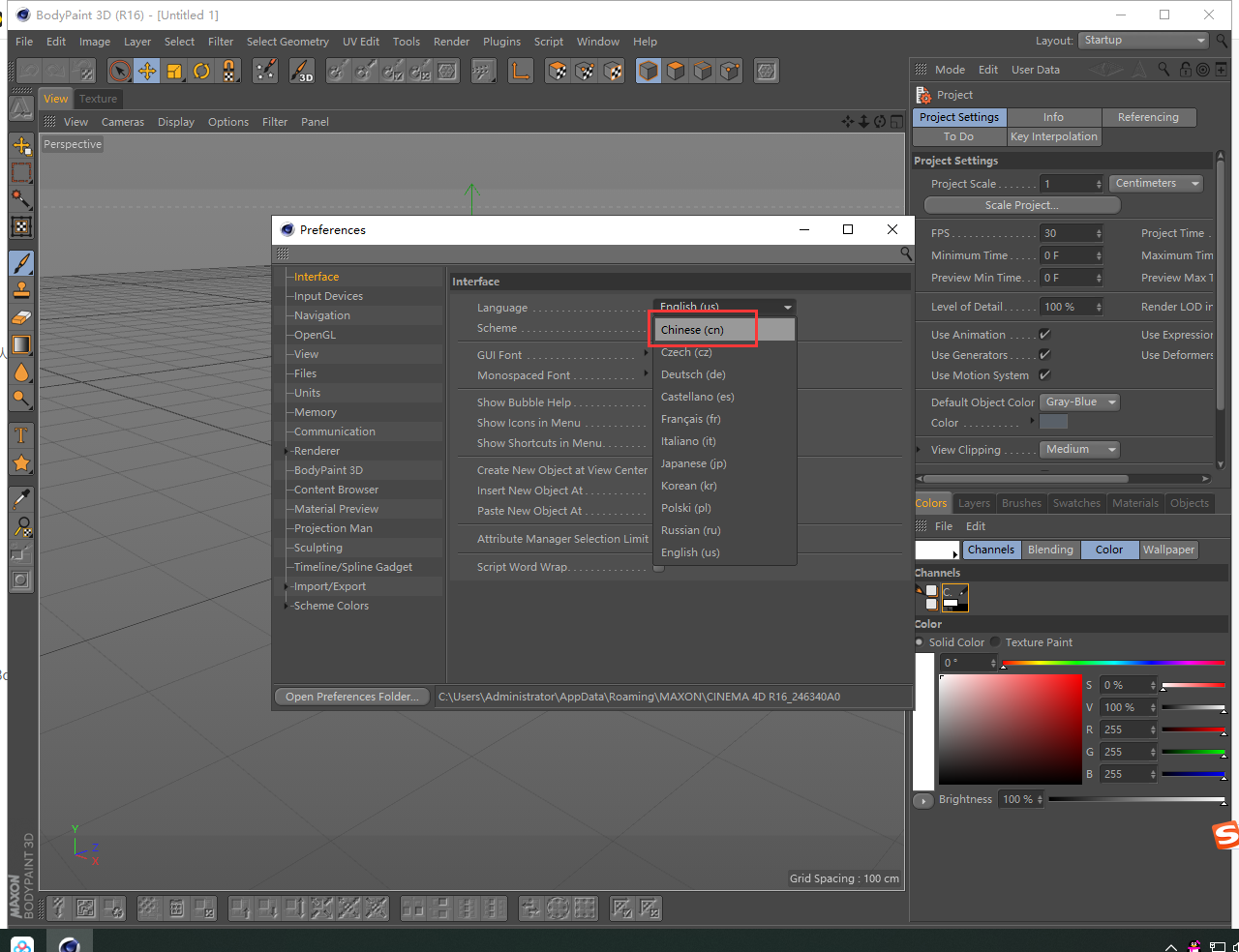Screen dimensions: 1239x952
Task: Select the Eraser tool
Action: tap(21, 317)
